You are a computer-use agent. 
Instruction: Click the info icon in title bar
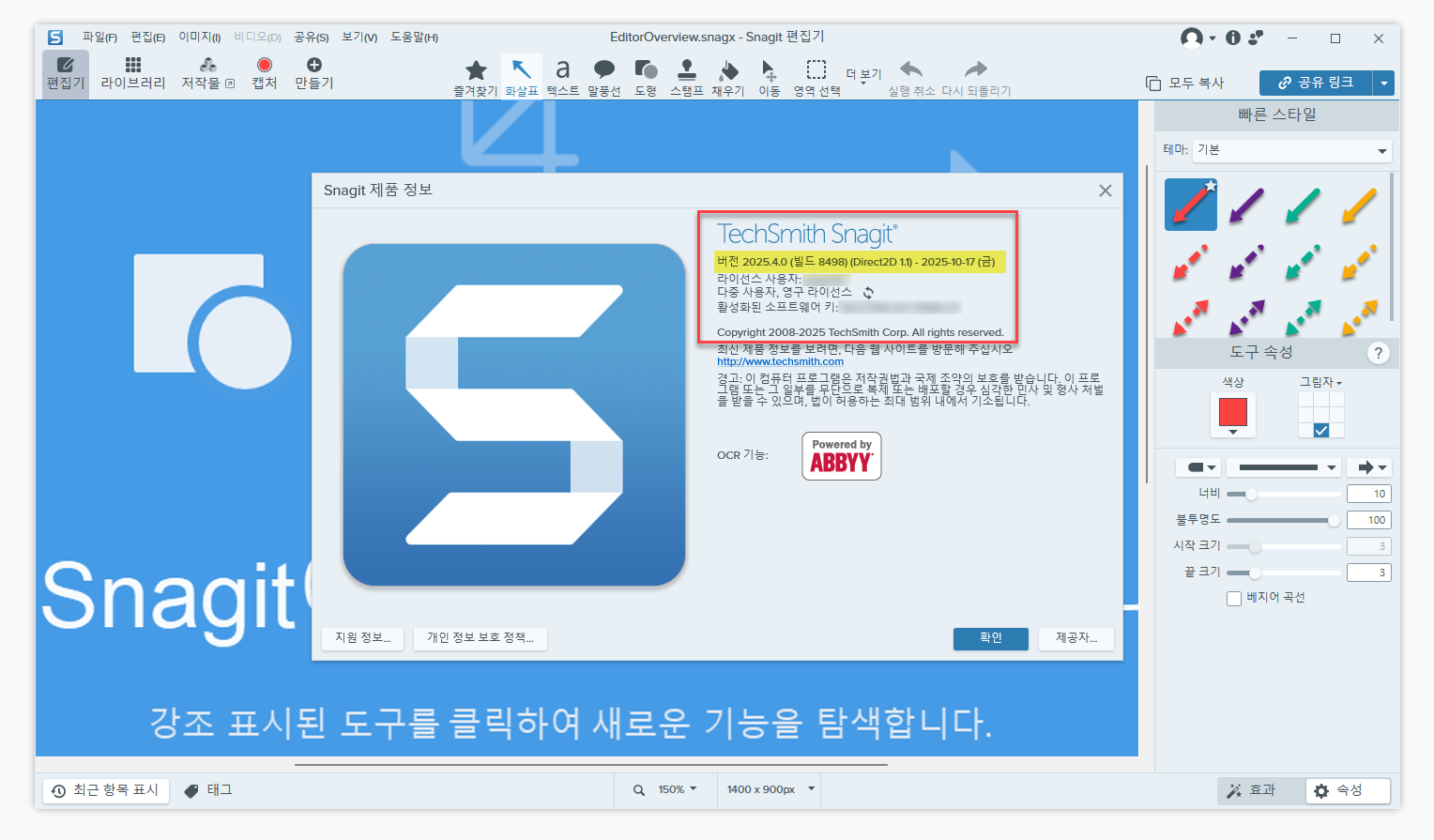tap(1233, 38)
